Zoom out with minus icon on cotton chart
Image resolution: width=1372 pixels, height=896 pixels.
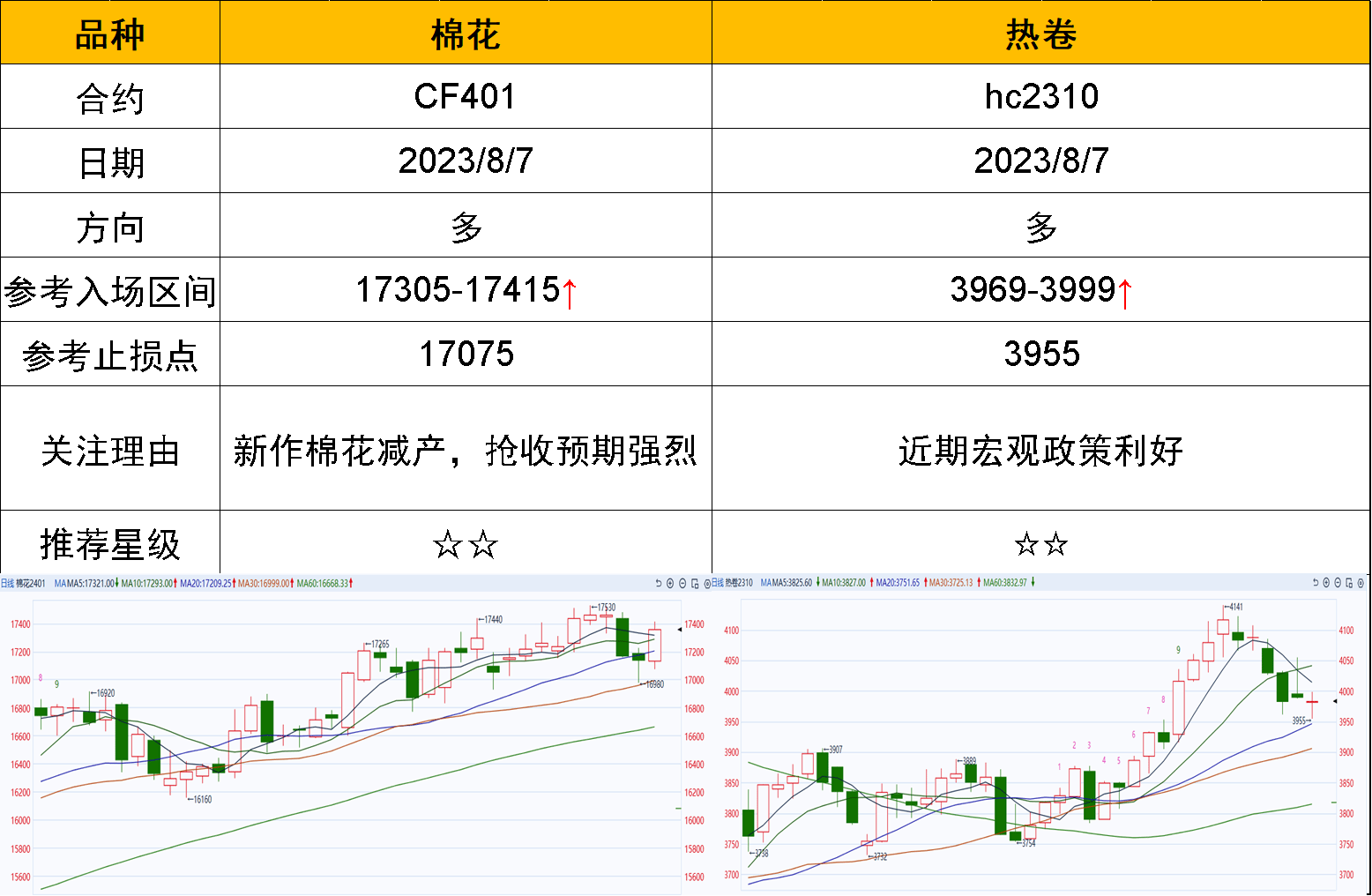click(x=682, y=583)
